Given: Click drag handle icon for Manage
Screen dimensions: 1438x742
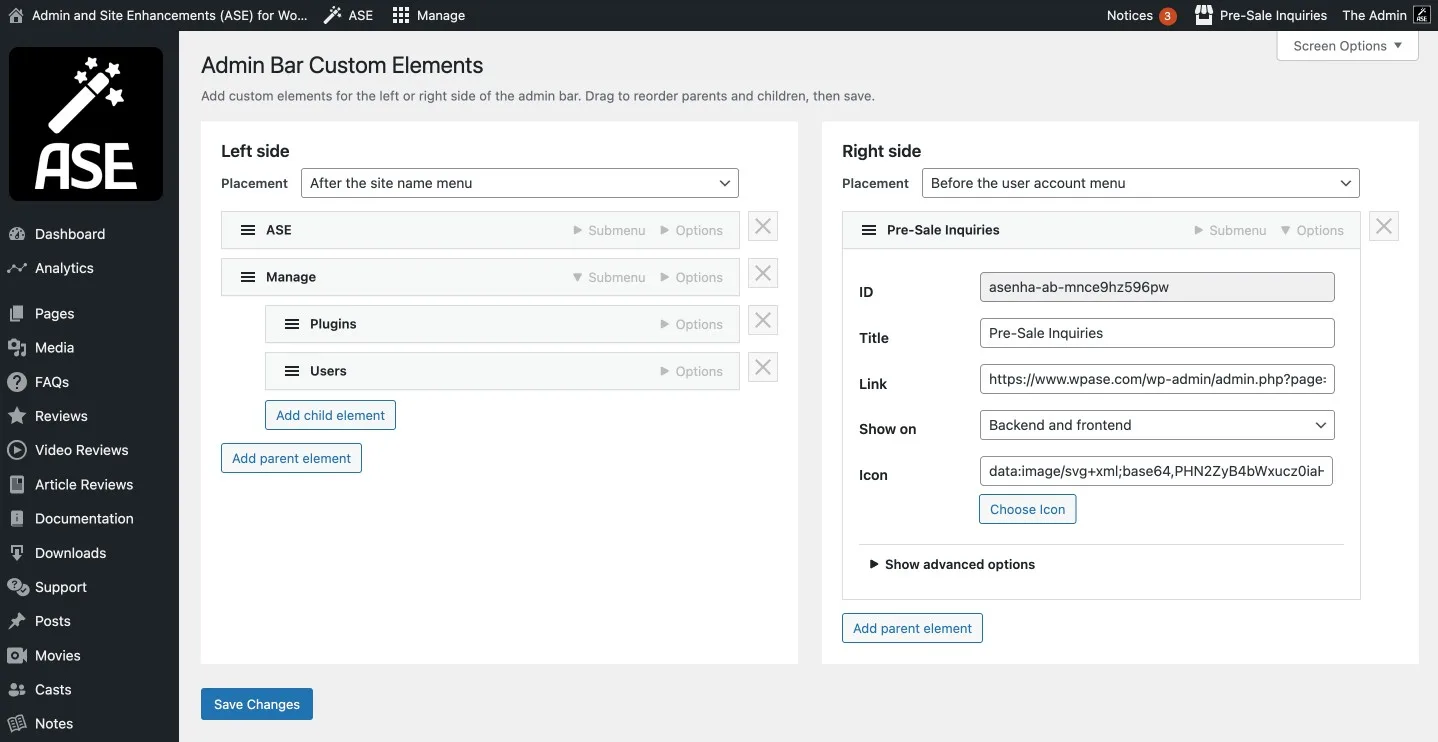Looking at the screenshot, I should pyautogui.click(x=248, y=277).
